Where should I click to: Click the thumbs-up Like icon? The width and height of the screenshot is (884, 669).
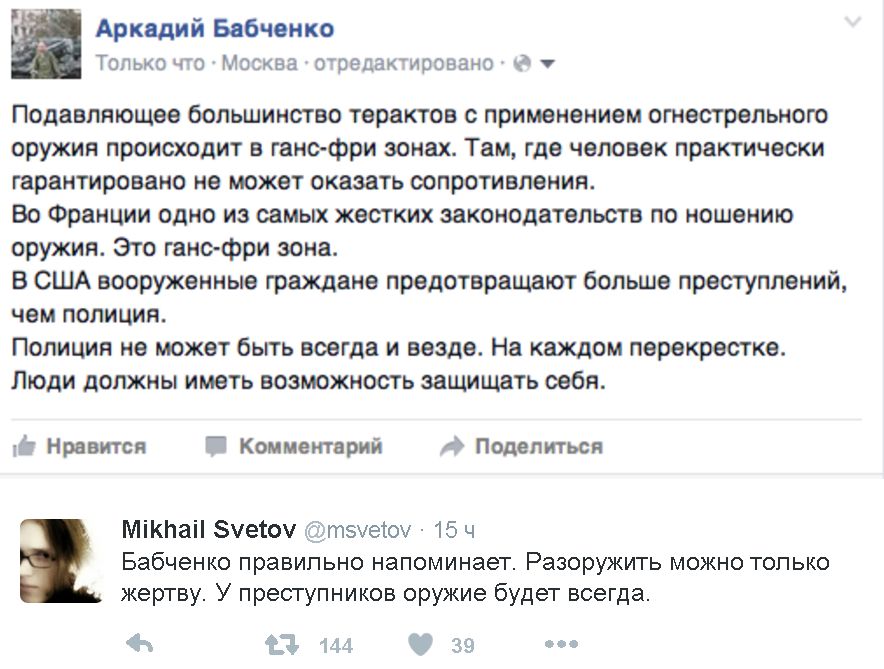pos(24,446)
